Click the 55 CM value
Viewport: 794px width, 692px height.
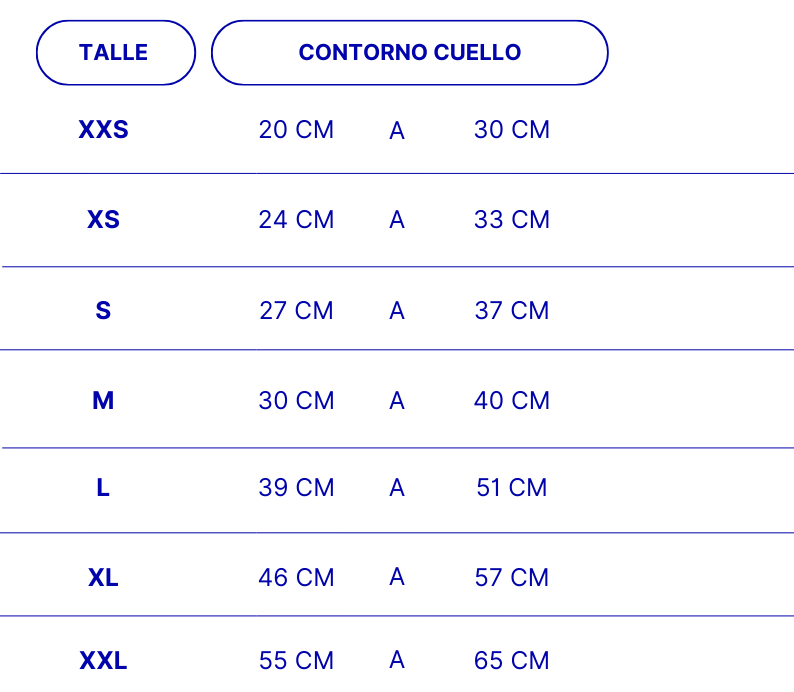296,661
